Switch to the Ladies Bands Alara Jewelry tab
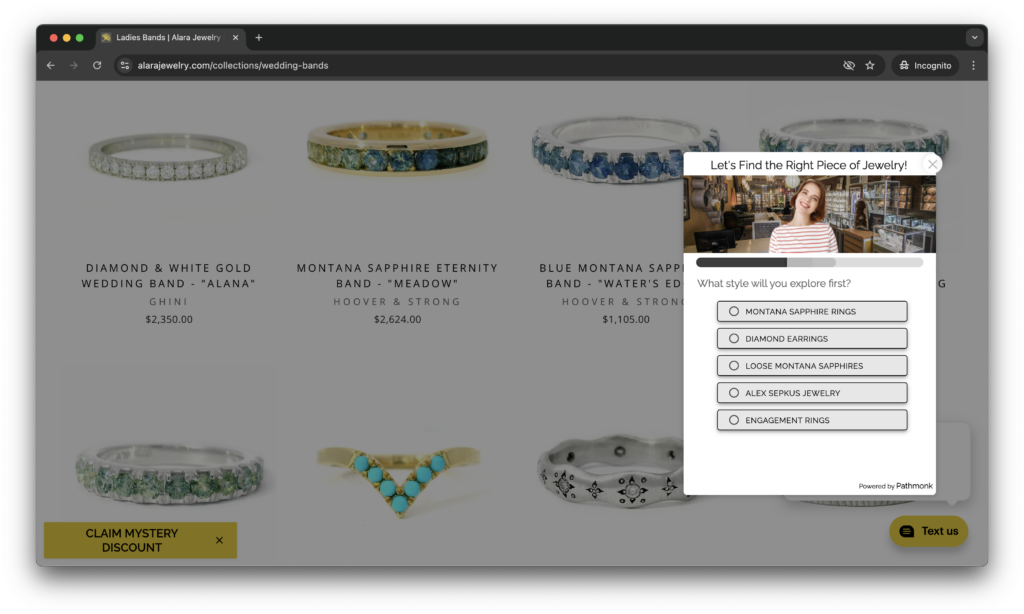The image size is (1024, 614). click(x=170, y=37)
